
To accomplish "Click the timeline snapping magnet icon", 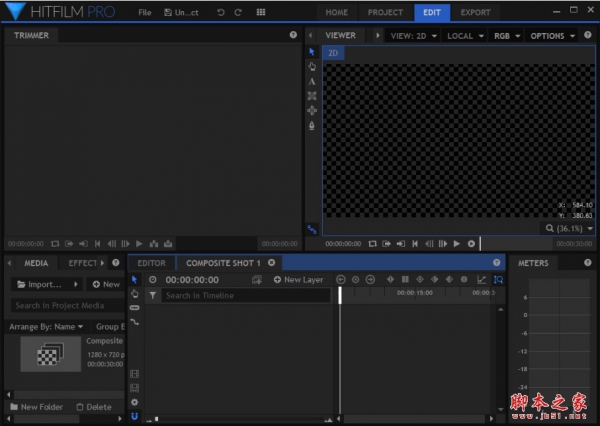I will (x=135, y=415).
